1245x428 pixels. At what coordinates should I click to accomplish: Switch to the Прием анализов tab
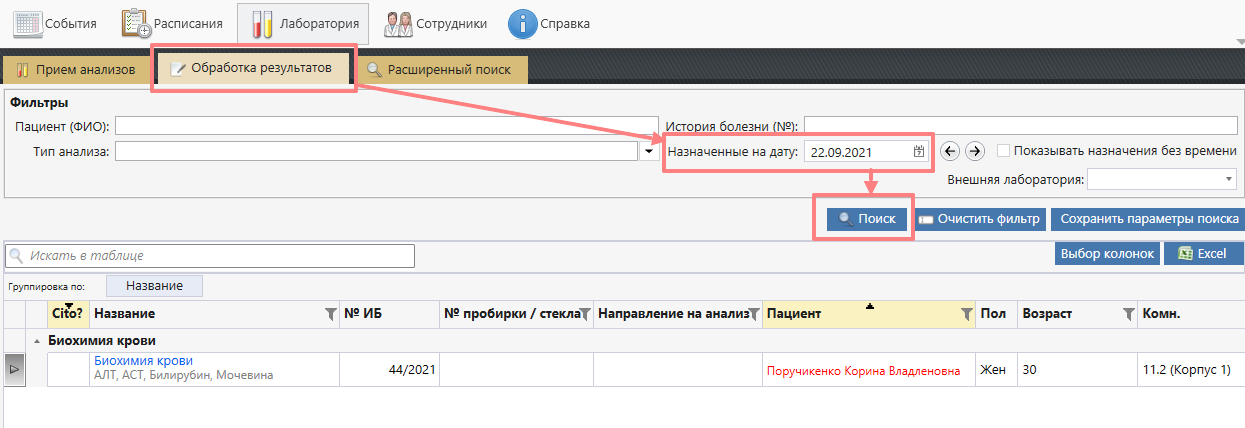tap(76, 70)
